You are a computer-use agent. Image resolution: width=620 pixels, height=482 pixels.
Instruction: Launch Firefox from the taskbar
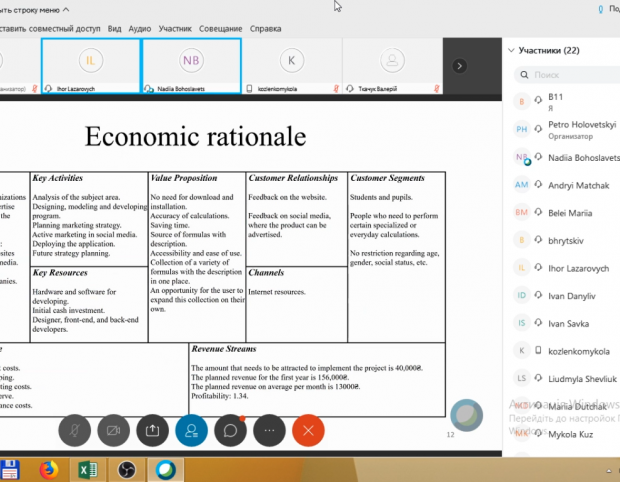(47, 469)
